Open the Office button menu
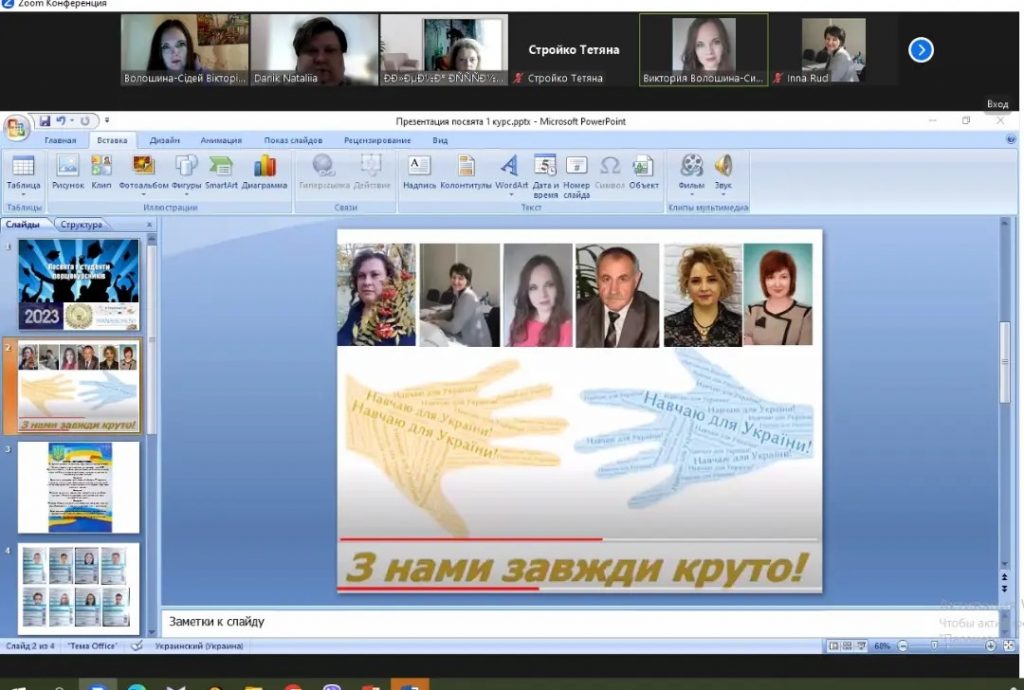The image size is (1024, 690). 16,127
